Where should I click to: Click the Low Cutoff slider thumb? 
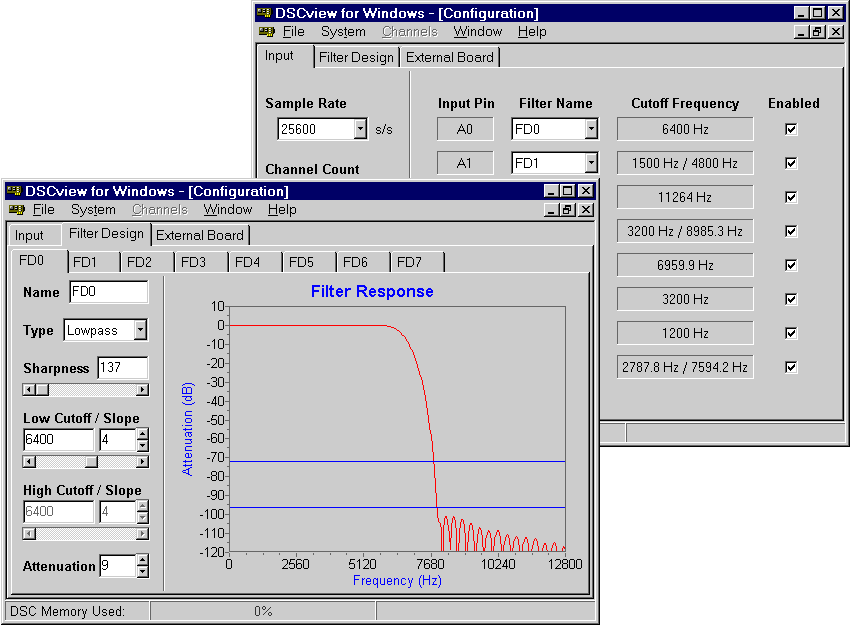point(92,462)
